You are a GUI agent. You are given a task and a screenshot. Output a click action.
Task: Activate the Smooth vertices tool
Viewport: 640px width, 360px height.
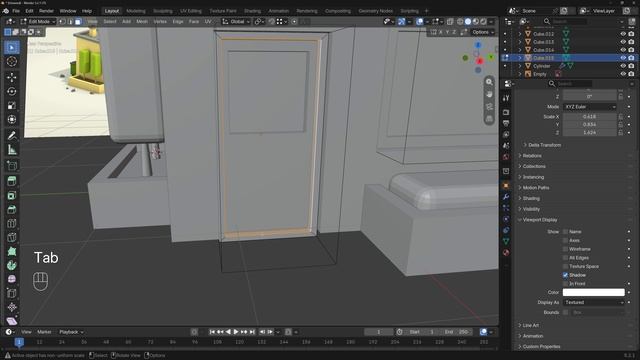[12, 279]
